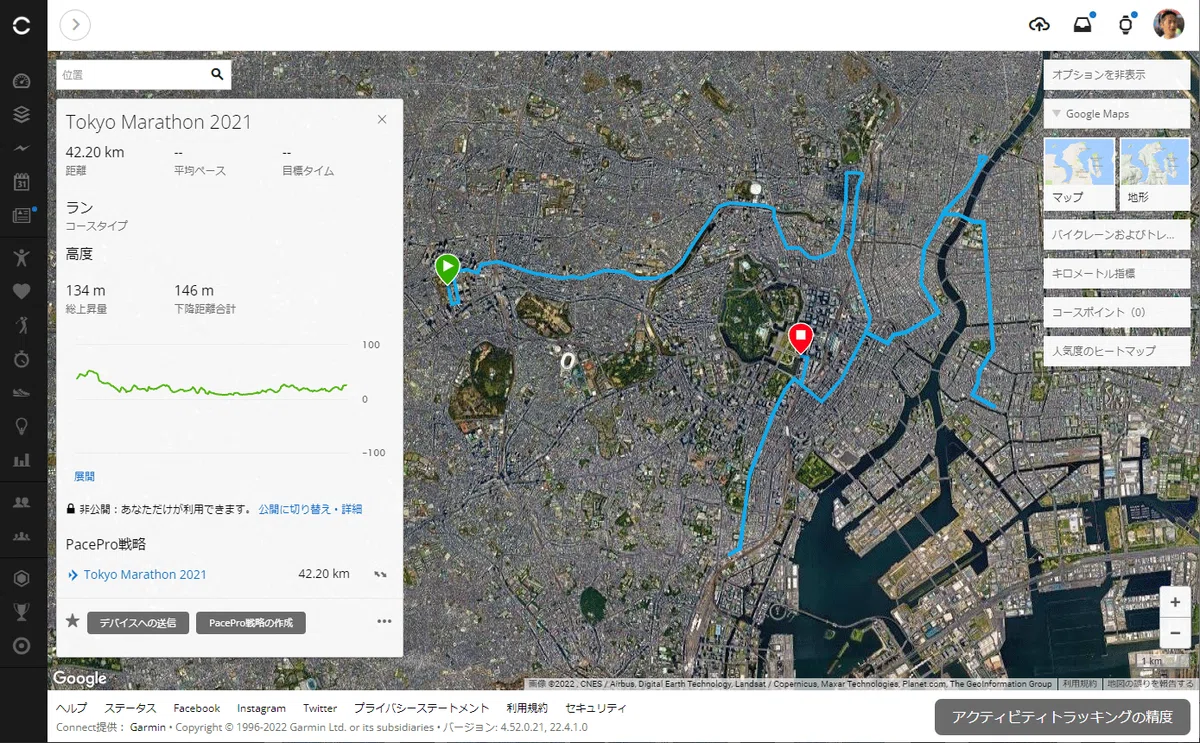The image size is (1200, 743).
Task: Select the 地形 terrain thumbnail
Action: coord(1155,173)
